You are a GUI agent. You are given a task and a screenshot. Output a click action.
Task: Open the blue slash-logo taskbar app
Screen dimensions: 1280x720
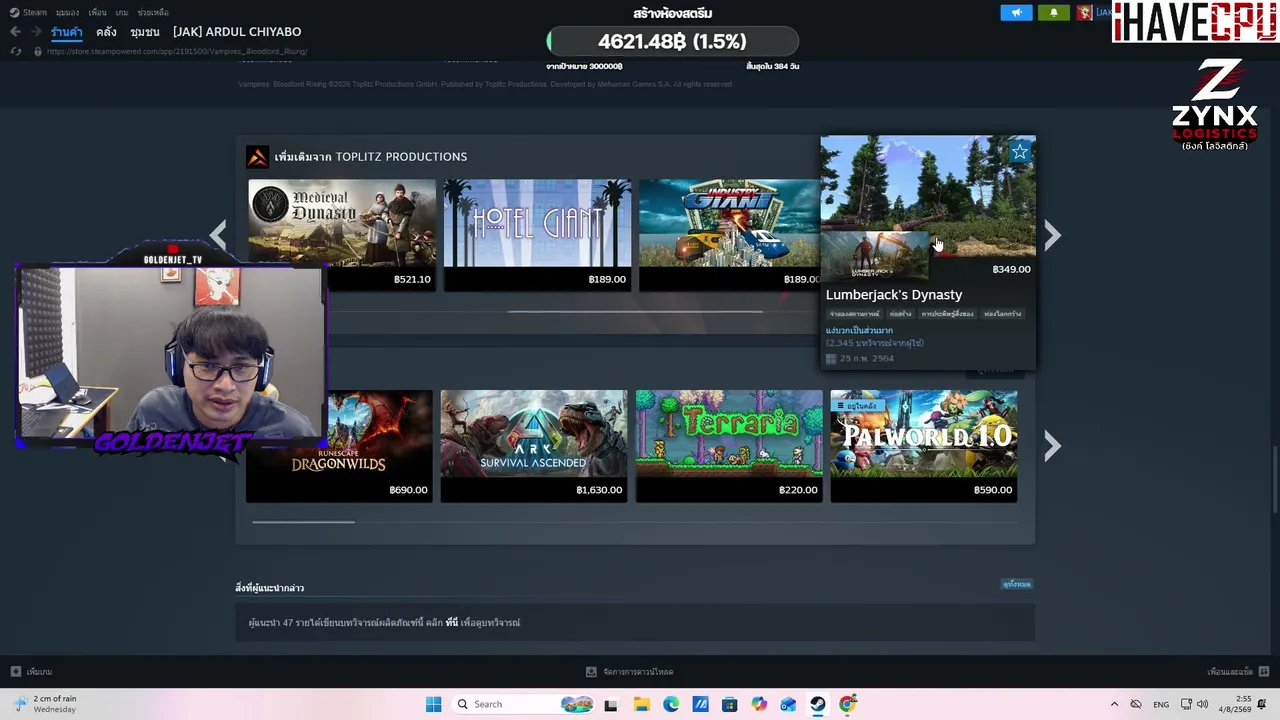(x=700, y=704)
